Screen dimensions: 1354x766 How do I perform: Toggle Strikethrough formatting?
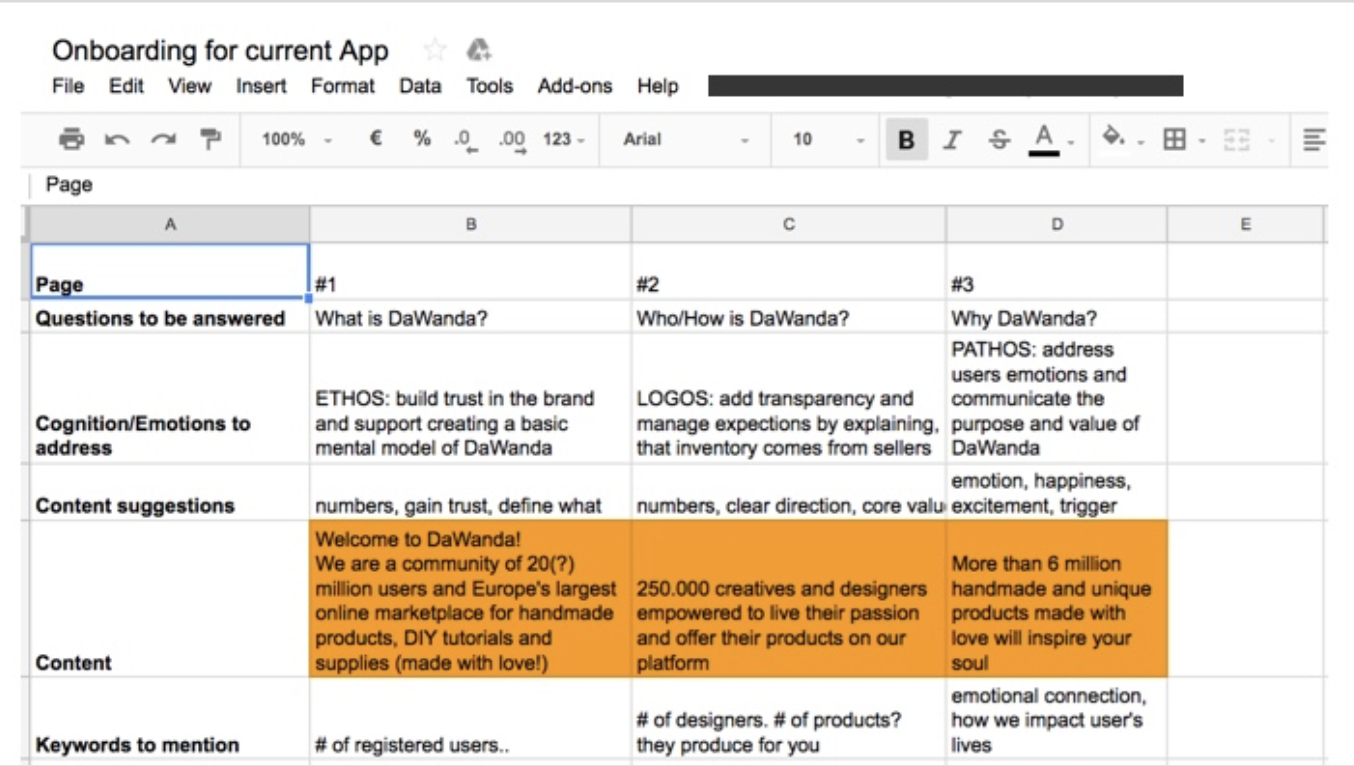999,140
